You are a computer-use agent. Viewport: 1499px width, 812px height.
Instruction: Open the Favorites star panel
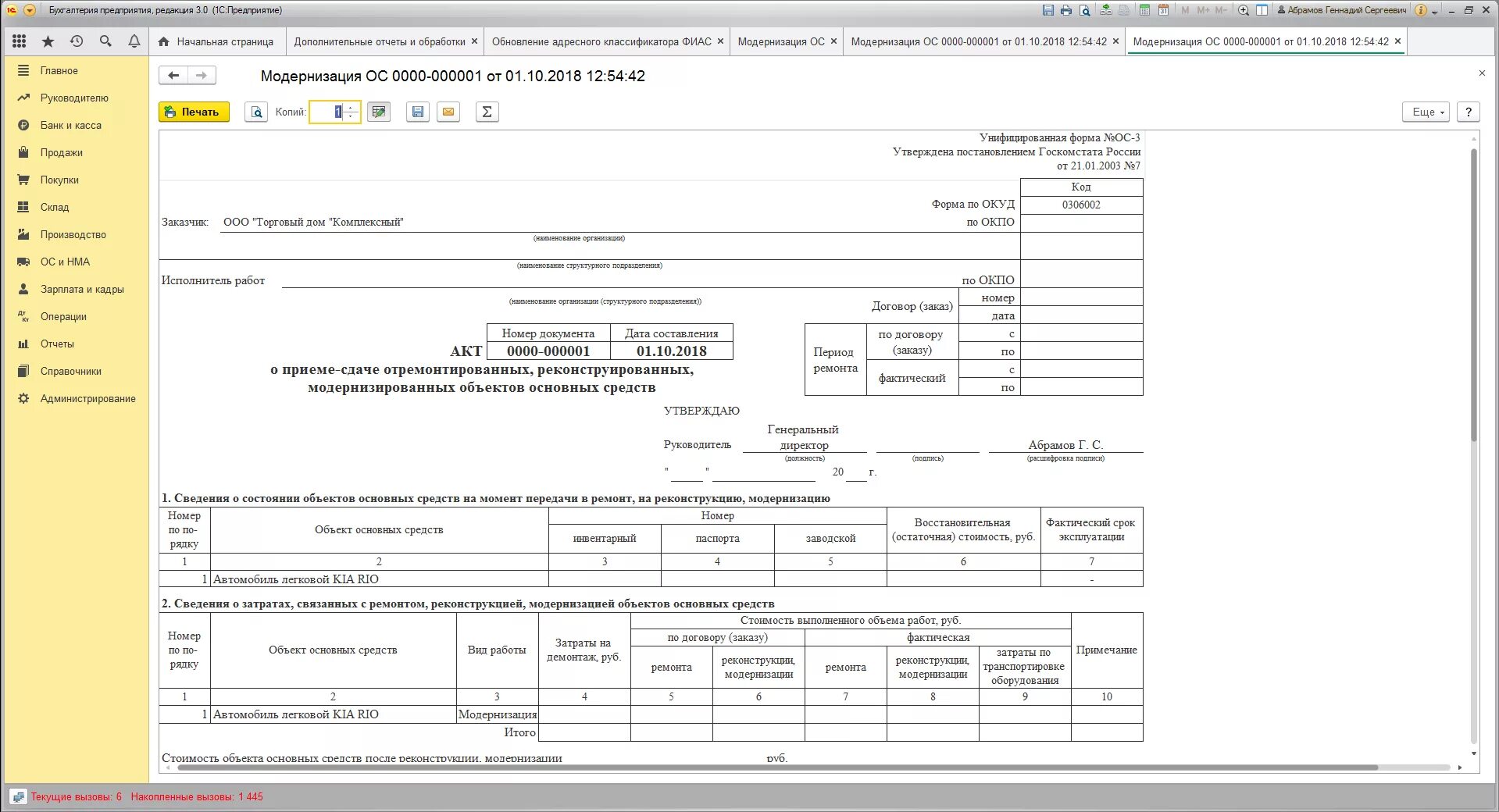click(48, 41)
